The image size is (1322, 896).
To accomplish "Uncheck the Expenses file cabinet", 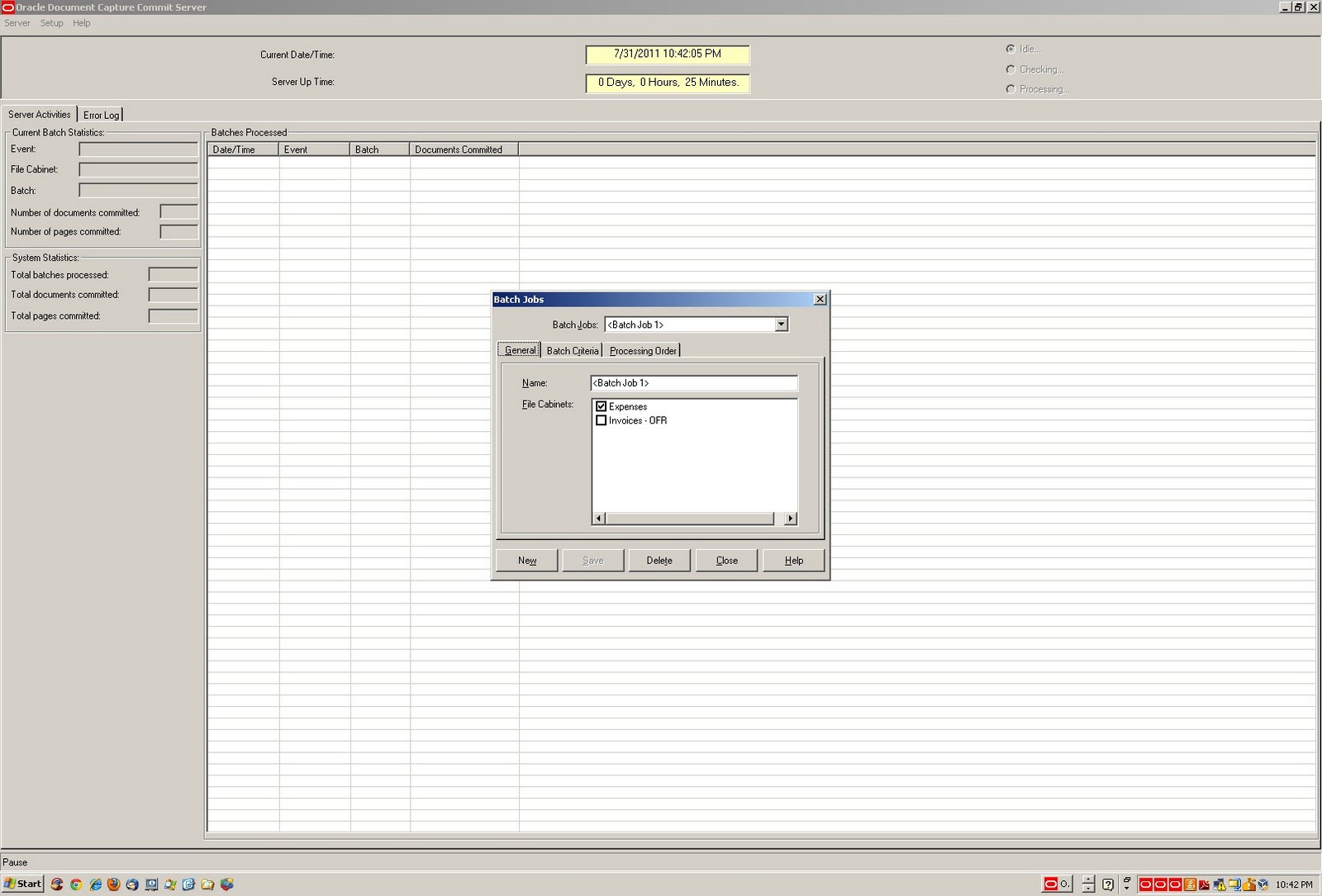I will pyautogui.click(x=602, y=406).
